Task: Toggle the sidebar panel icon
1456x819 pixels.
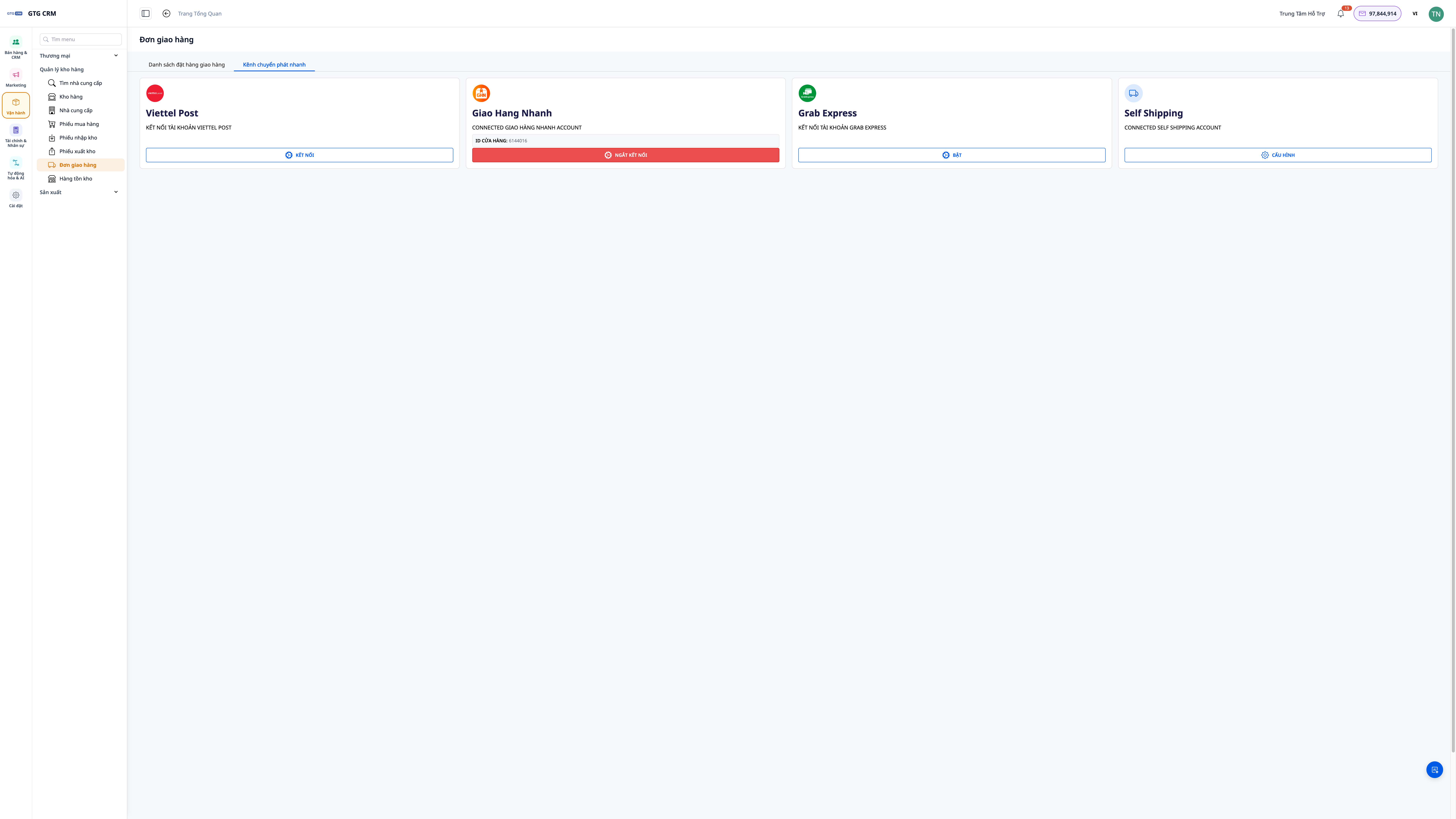Action: tap(145, 14)
